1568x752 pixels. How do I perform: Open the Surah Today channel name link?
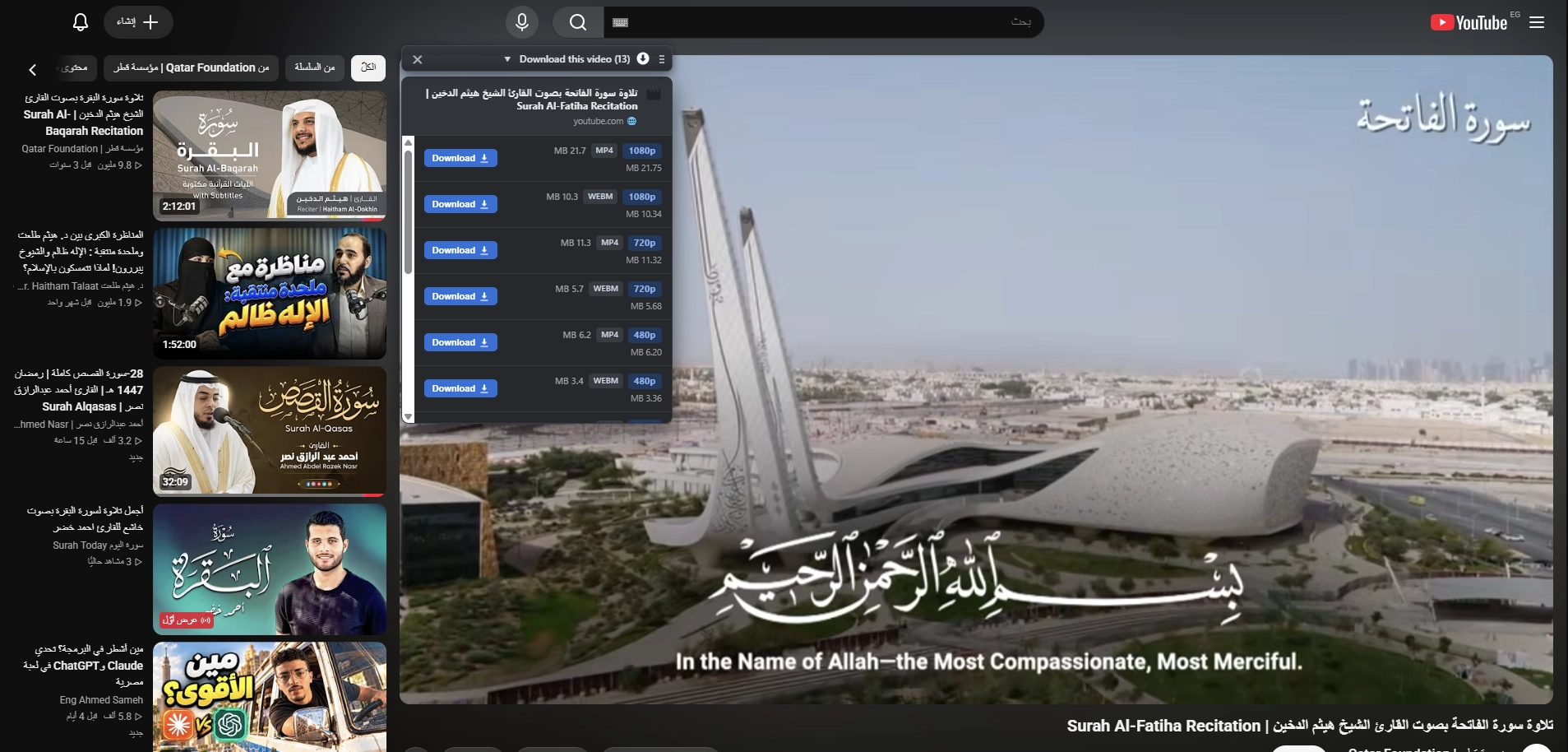98,545
